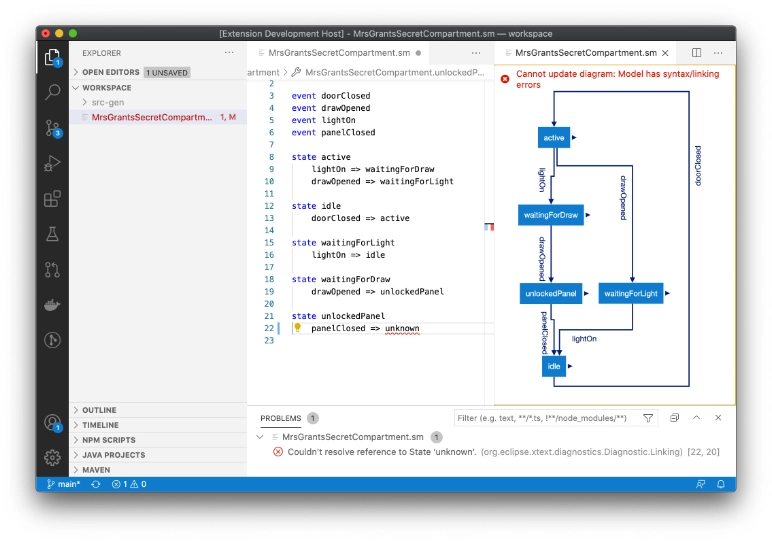Click line number 19 in the gutter
Image resolution: width=772 pixels, height=542 pixels.
(x=269, y=291)
